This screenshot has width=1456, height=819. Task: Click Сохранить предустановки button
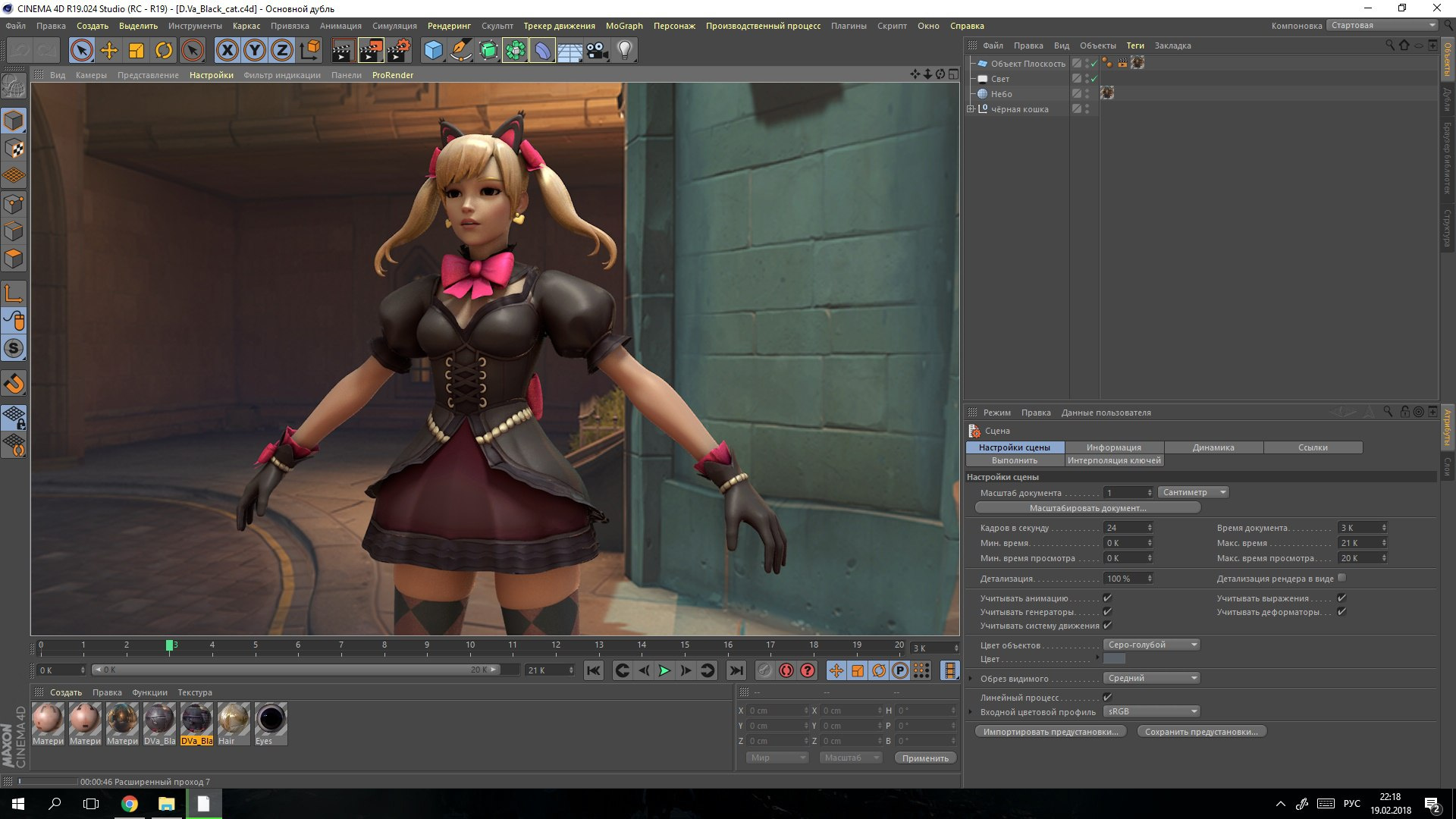click(x=1201, y=732)
